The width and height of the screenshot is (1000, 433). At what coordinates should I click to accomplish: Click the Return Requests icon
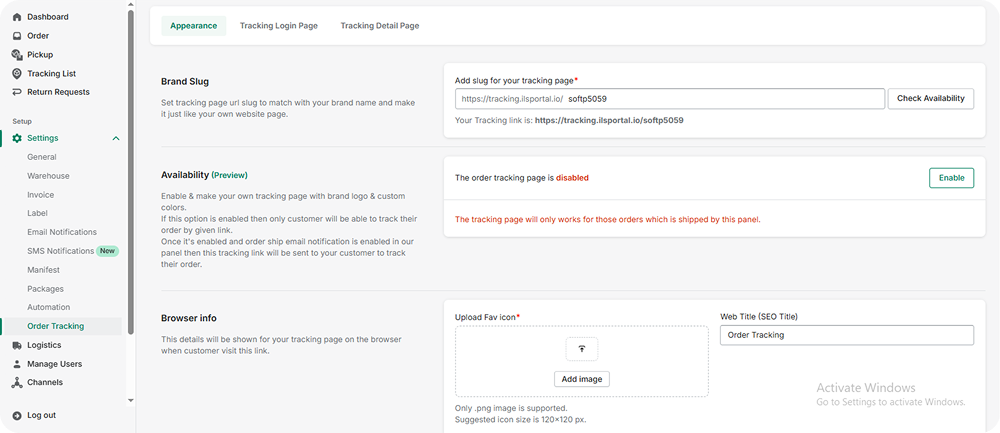pos(17,92)
